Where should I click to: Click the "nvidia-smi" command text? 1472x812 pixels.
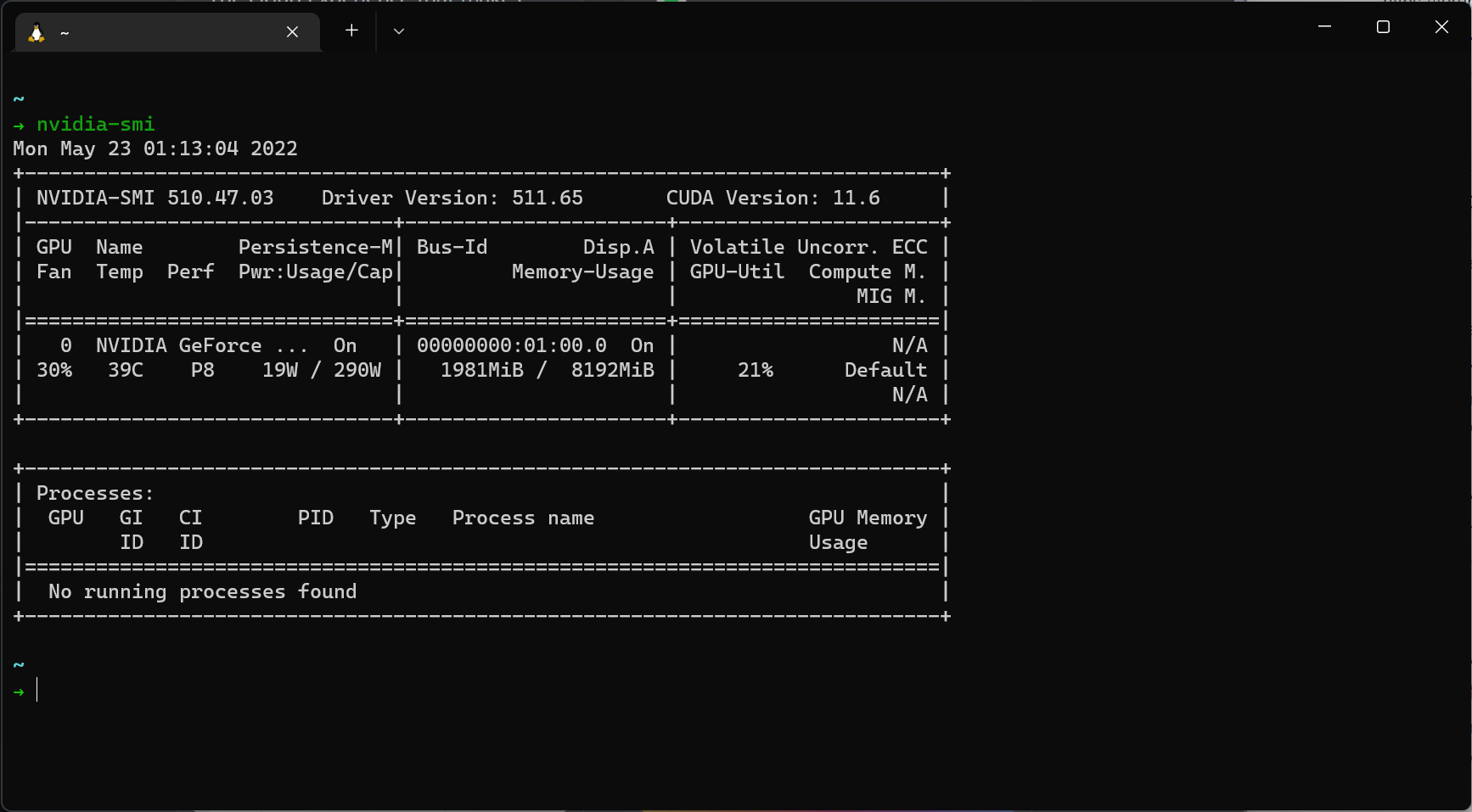(x=96, y=125)
